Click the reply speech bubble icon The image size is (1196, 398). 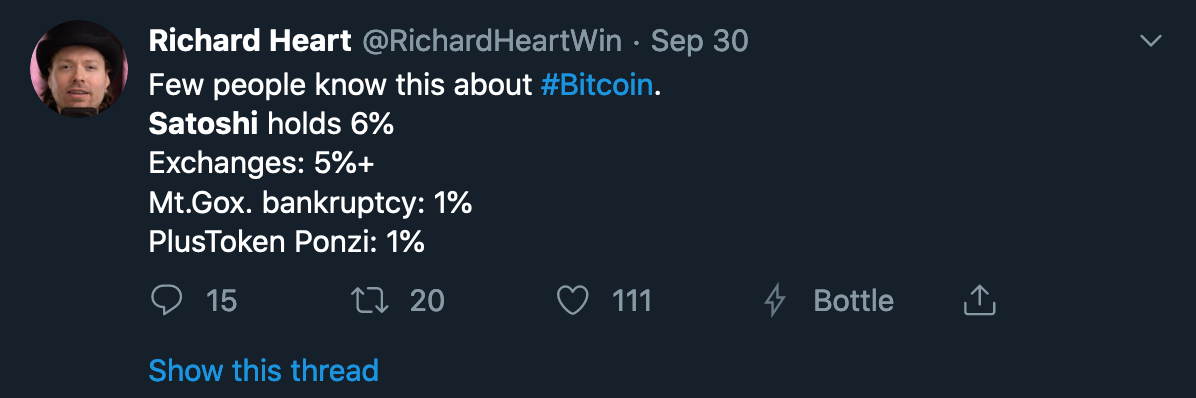coord(166,301)
